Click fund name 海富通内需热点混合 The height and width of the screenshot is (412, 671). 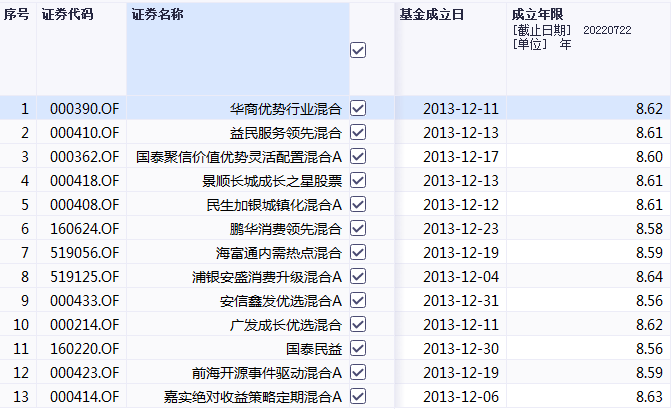(279, 252)
